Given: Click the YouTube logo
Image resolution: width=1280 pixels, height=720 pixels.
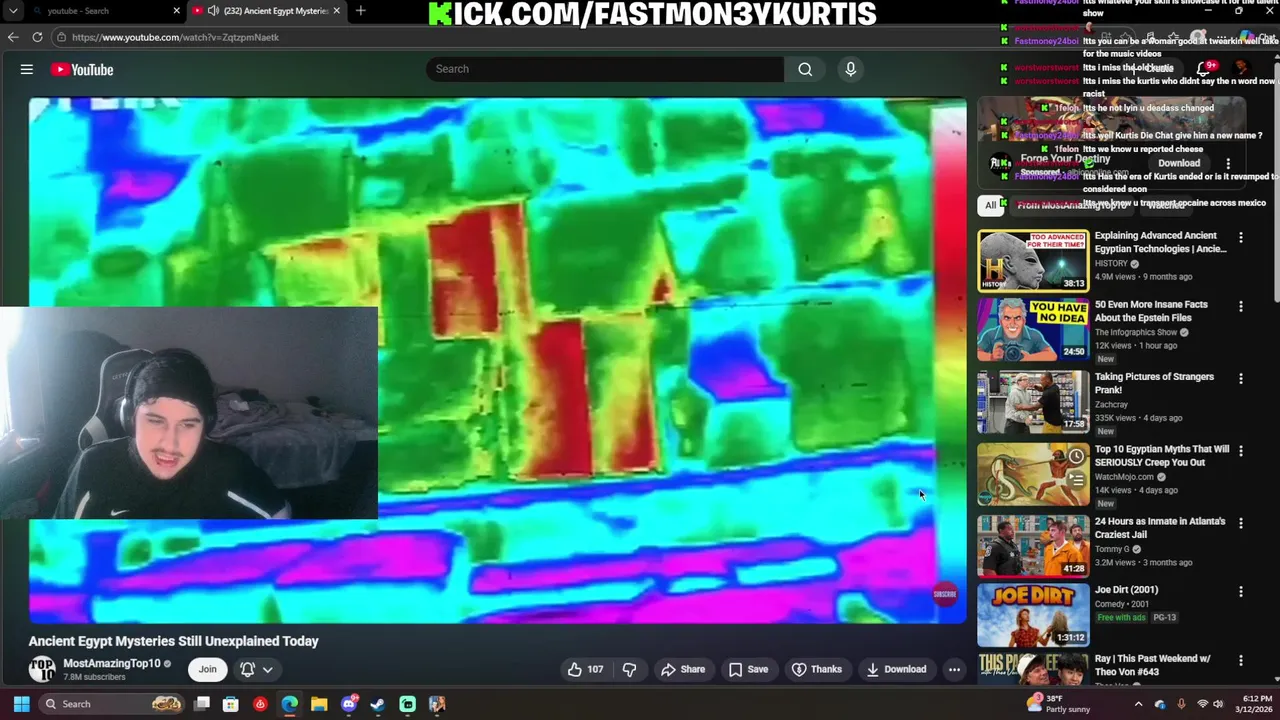Looking at the screenshot, I should click(82, 69).
